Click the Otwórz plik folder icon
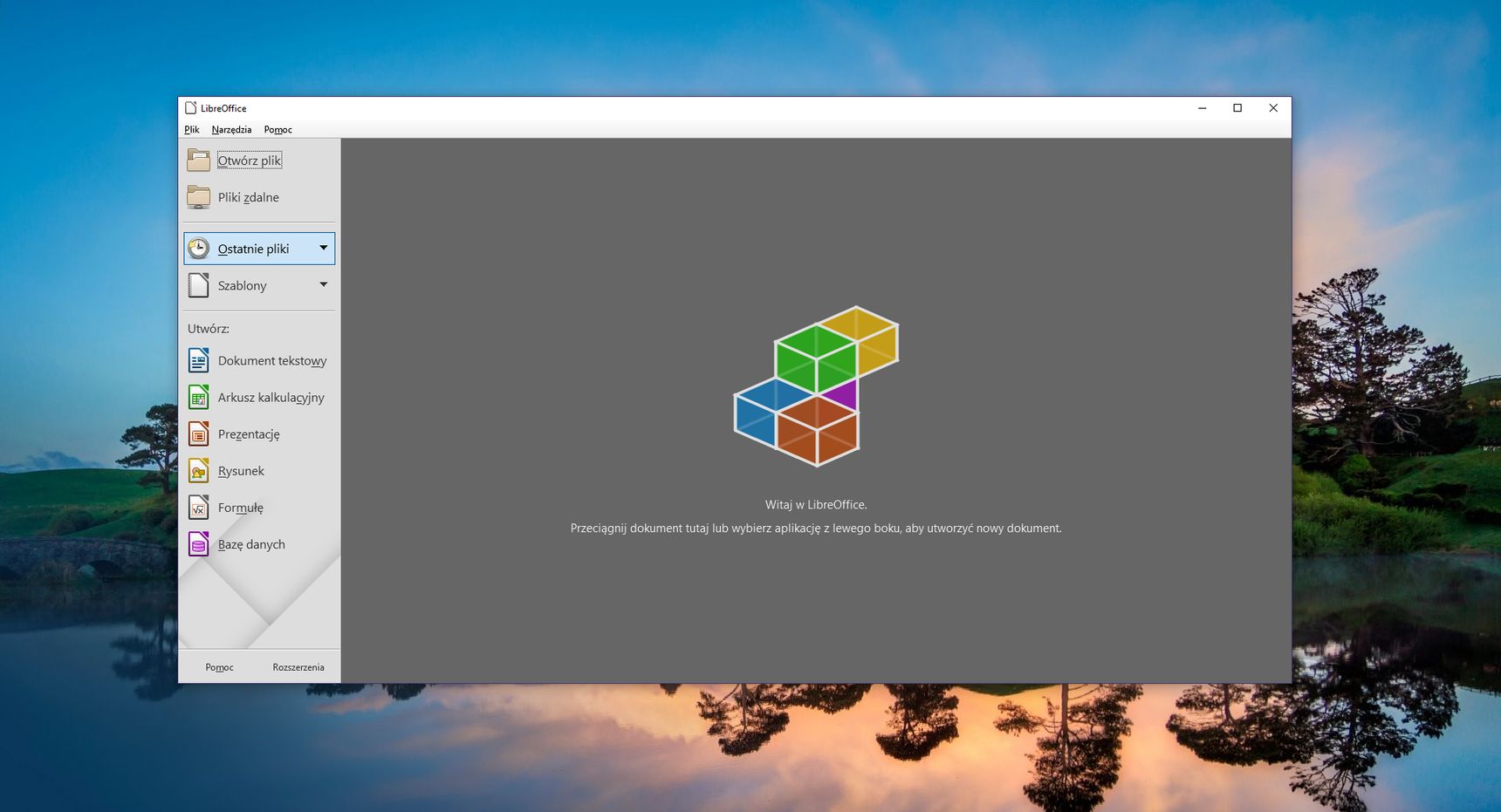Viewport: 1501px width, 812px height. point(199,160)
